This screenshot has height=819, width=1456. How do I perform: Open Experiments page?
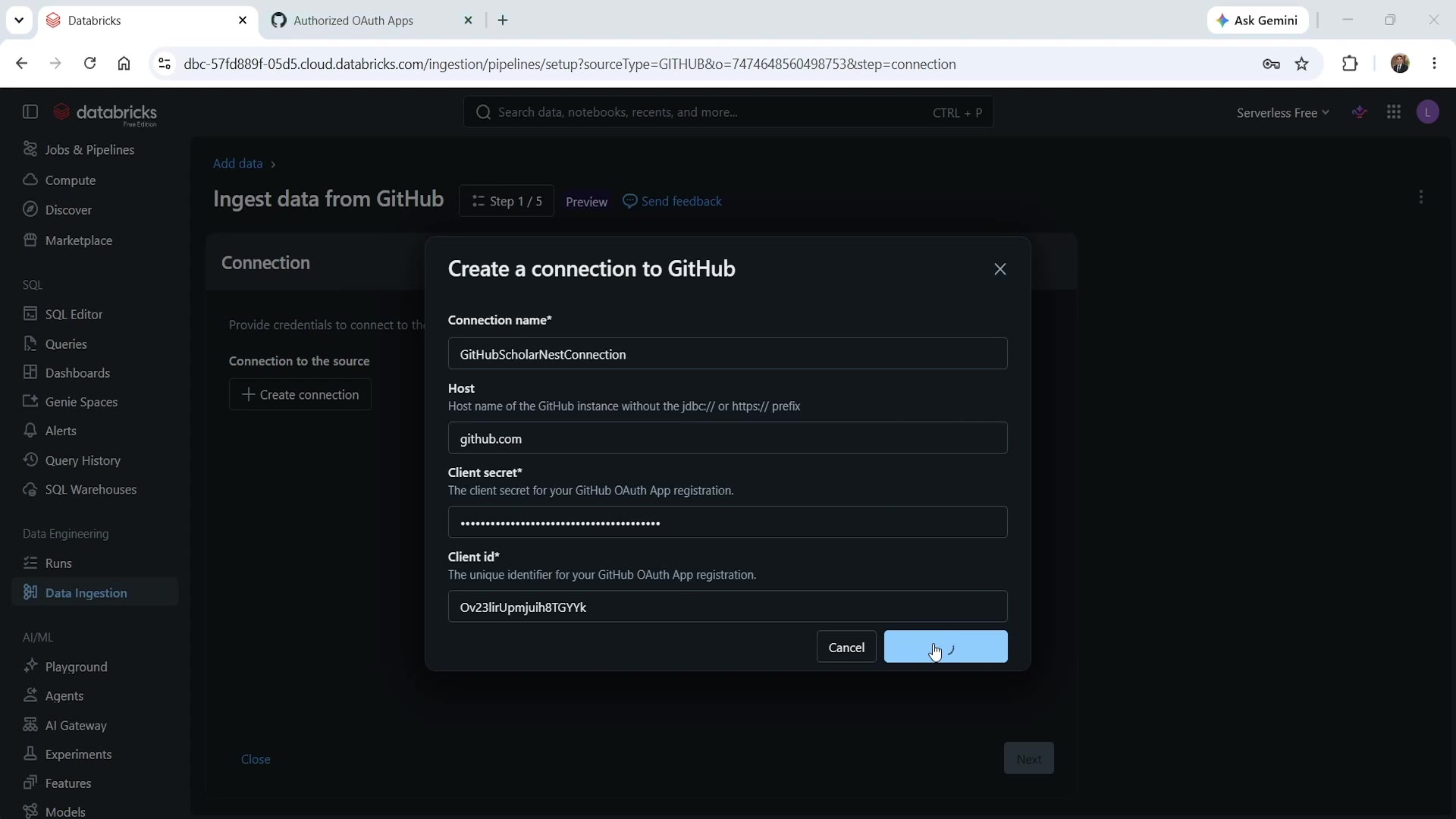click(x=78, y=754)
